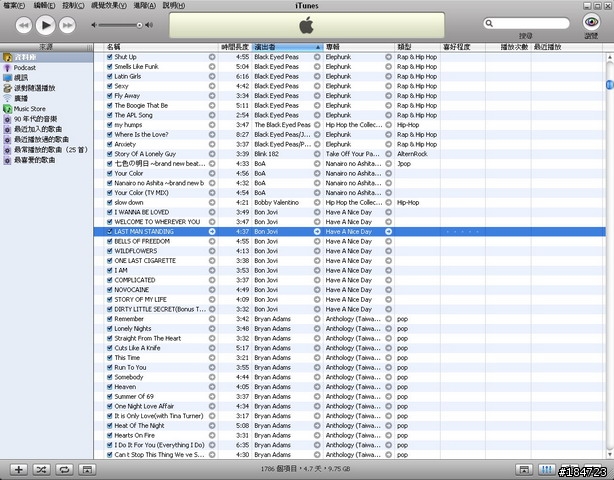Open 最喜愛的歌曲 smart playlist

point(34,160)
